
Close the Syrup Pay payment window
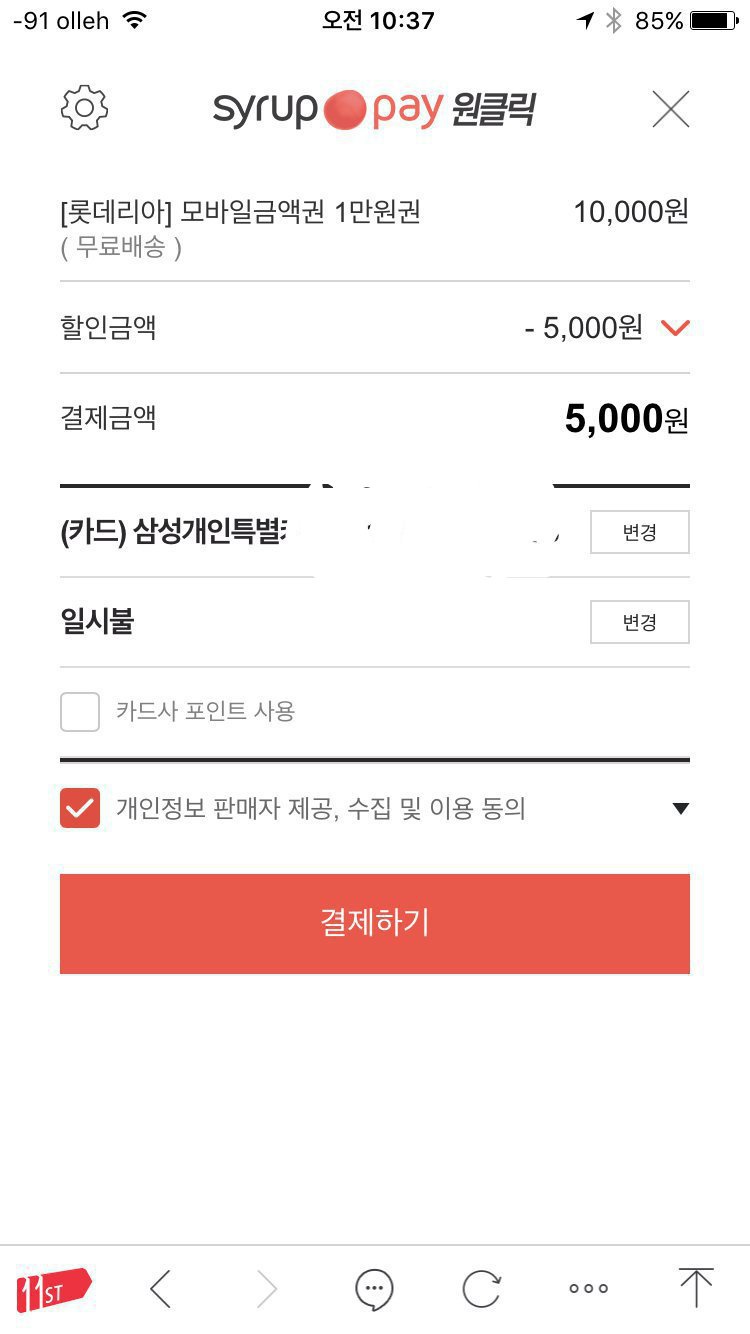tap(670, 108)
